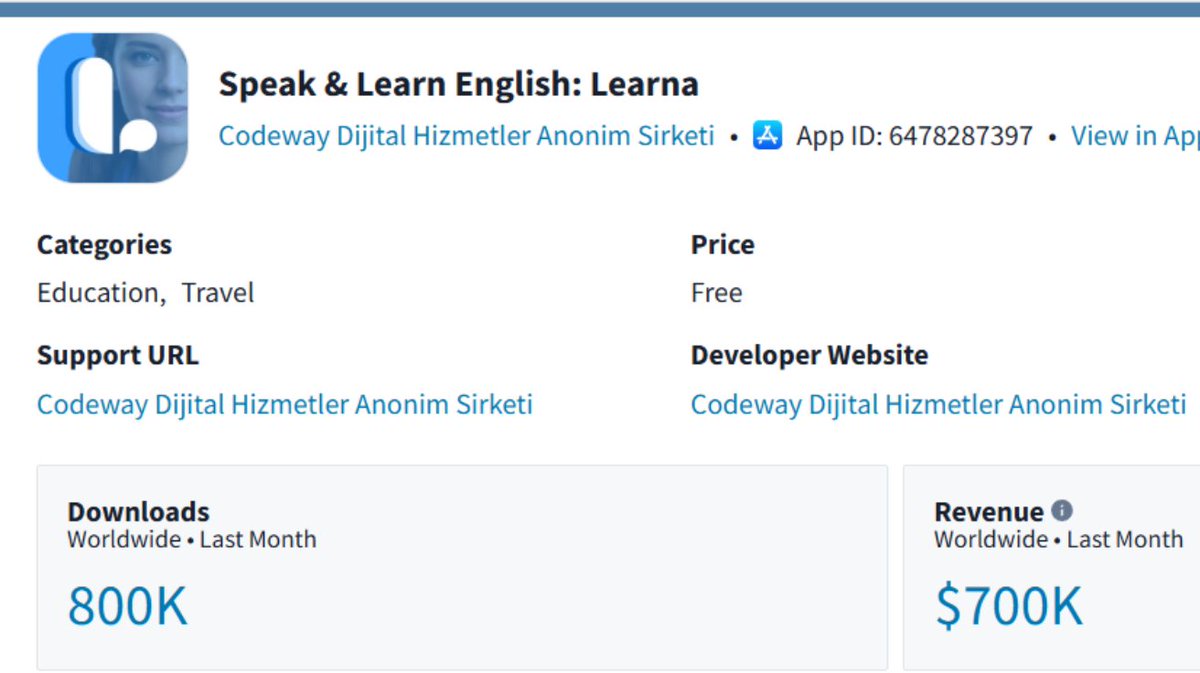
Task: Click the Free price value
Action: 717,293
